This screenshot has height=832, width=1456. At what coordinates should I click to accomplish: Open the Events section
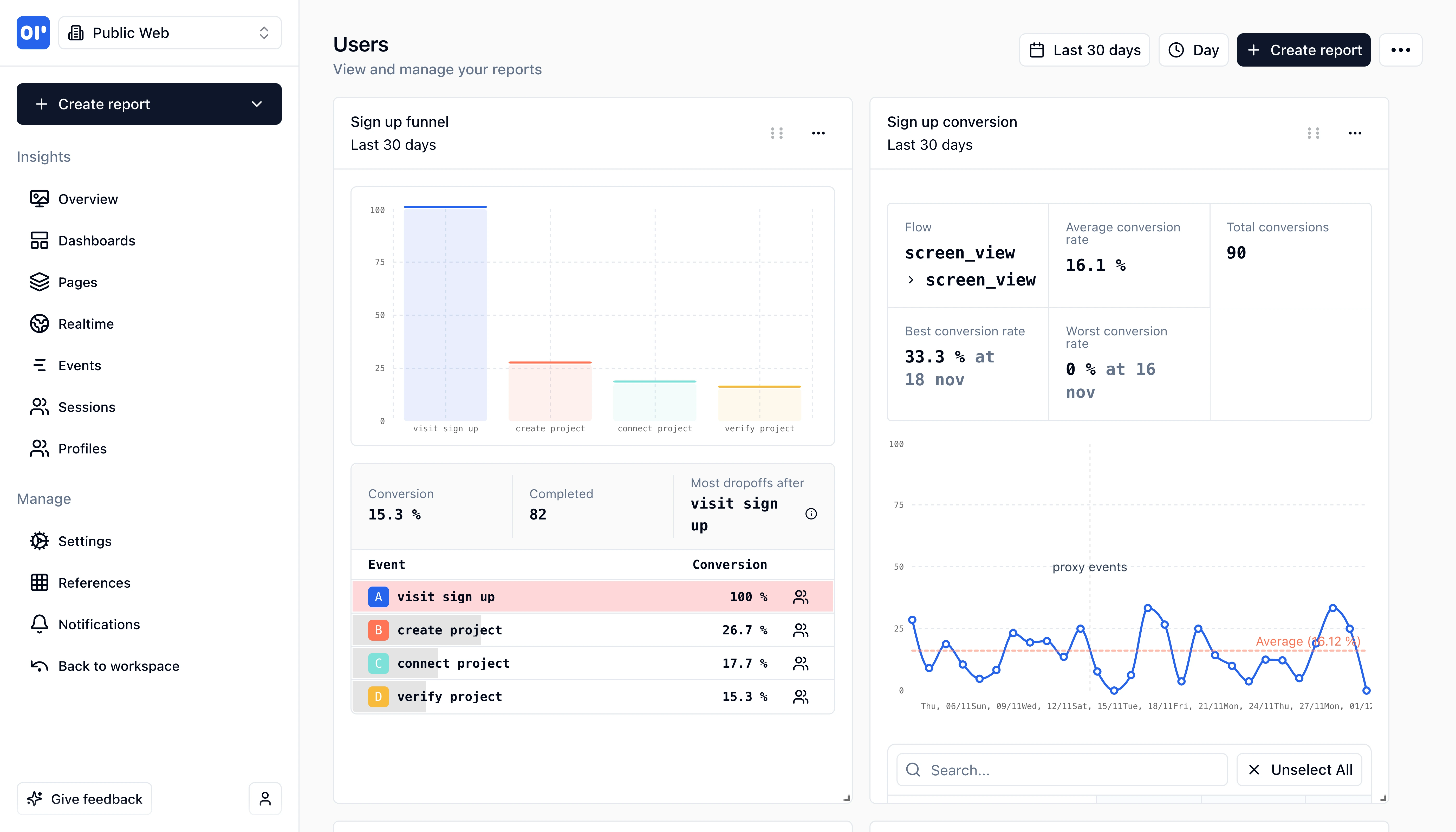[79, 365]
